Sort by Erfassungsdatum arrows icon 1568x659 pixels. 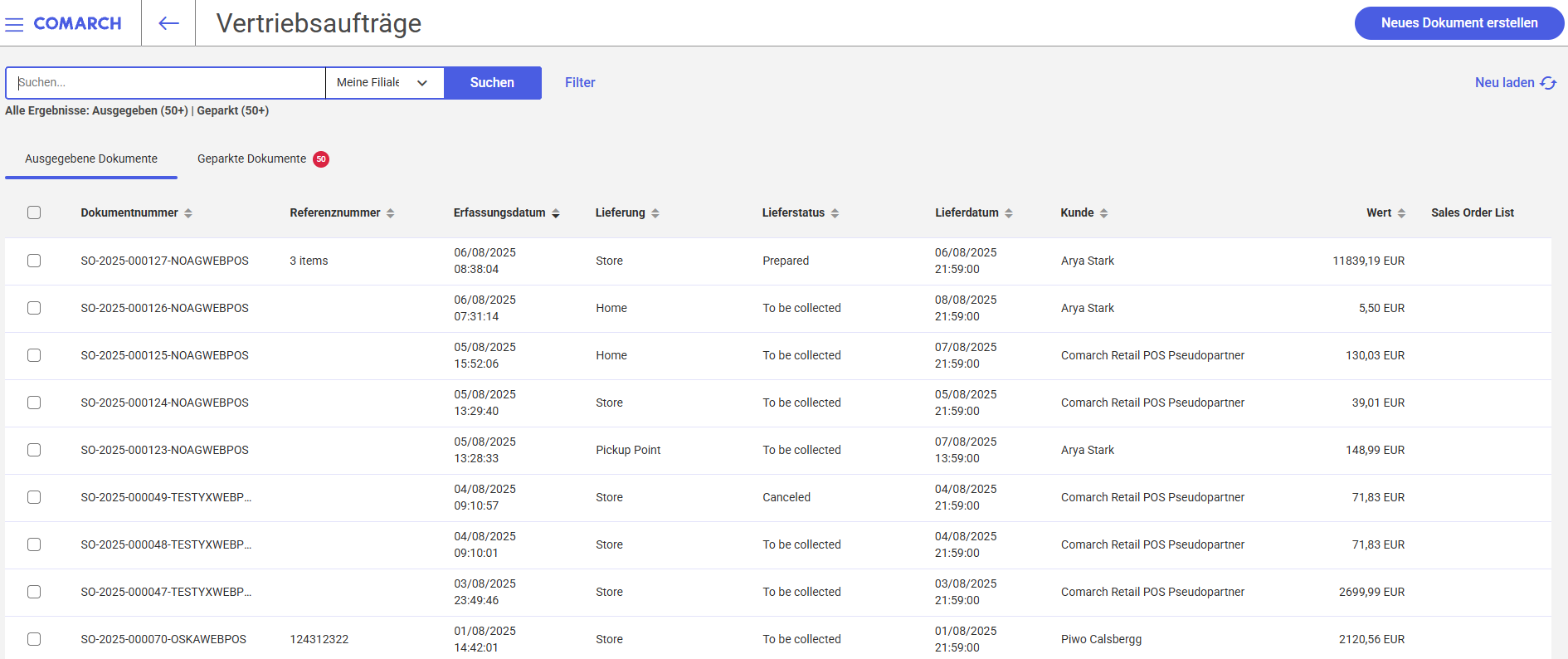pos(556,213)
